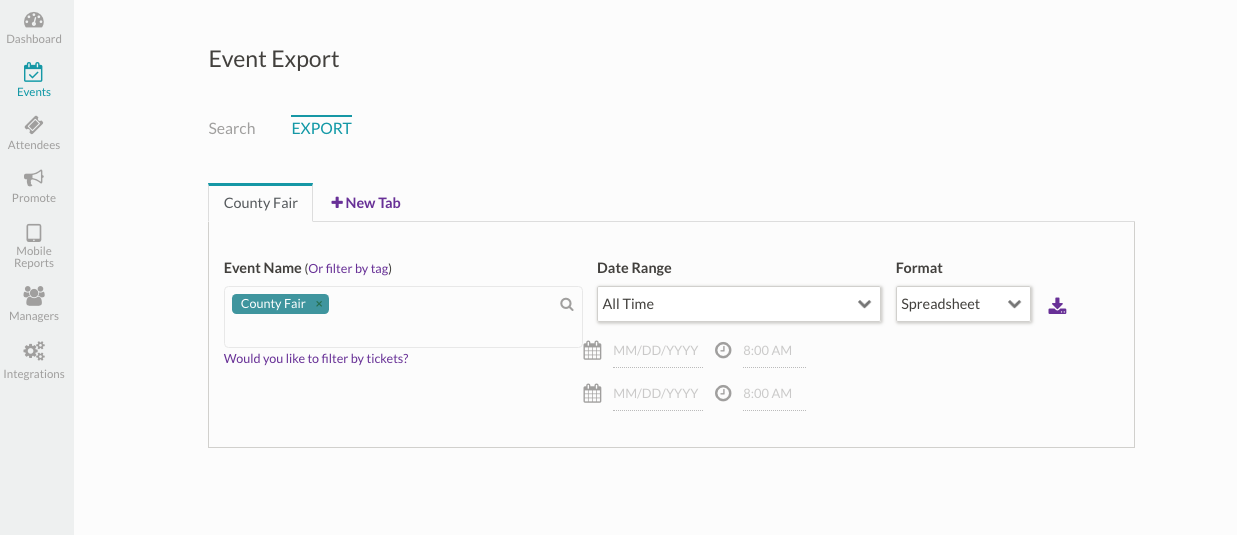This screenshot has height=535, width=1237.
Task: Switch to the Search tab
Action: [232, 129]
